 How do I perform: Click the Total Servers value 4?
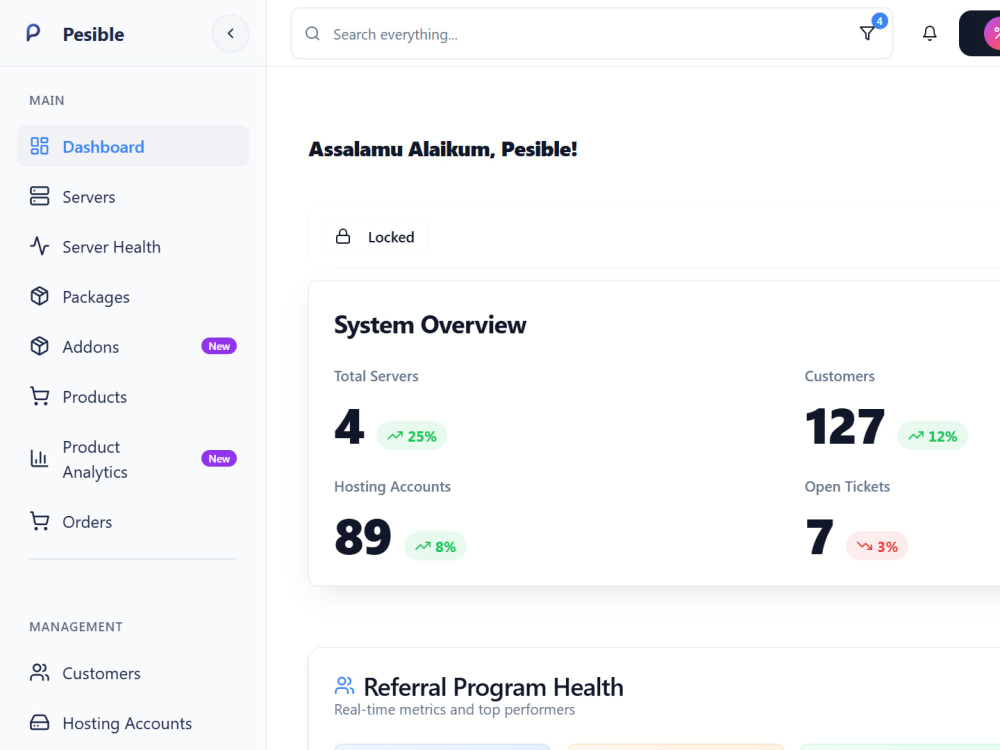pyautogui.click(x=349, y=426)
